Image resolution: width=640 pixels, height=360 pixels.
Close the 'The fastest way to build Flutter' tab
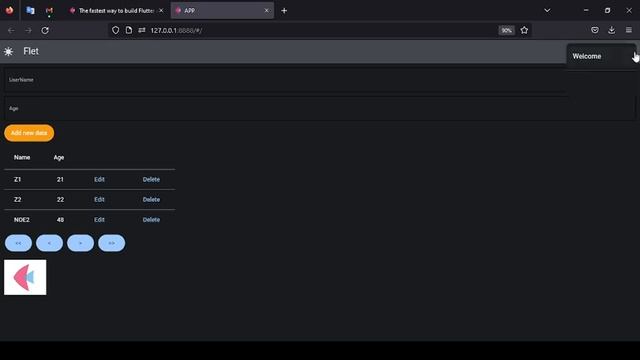pyautogui.click(x=161, y=11)
